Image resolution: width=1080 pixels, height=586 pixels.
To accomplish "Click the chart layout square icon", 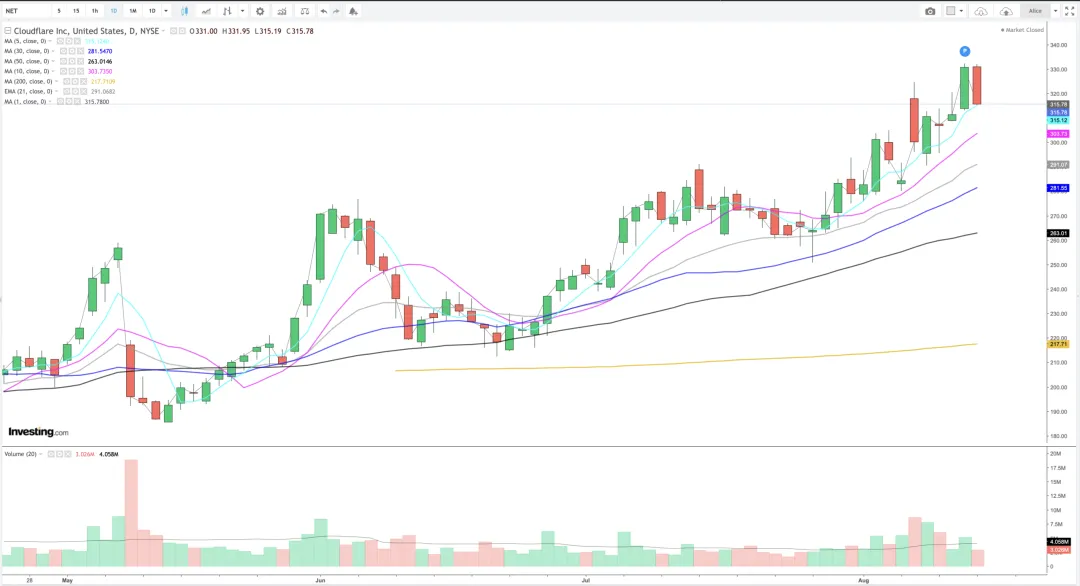I will coord(951,11).
